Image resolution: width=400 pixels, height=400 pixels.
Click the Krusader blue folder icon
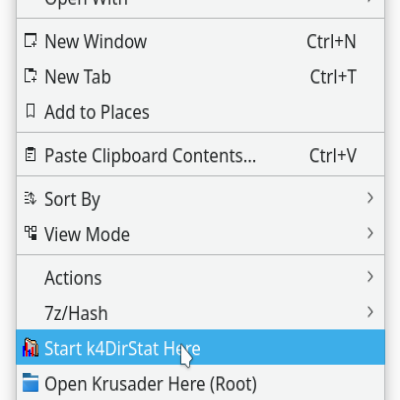[x=30, y=383]
